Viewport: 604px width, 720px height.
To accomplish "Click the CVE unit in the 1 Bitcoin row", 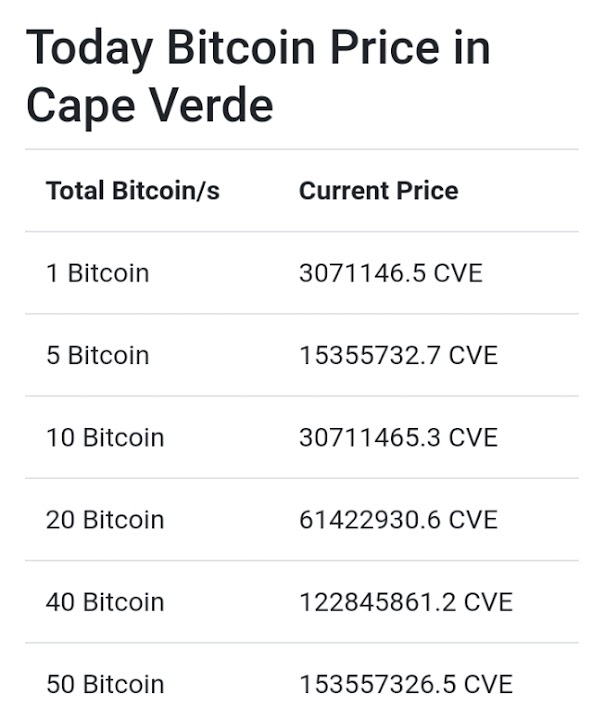I will click(x=457, y=273).
